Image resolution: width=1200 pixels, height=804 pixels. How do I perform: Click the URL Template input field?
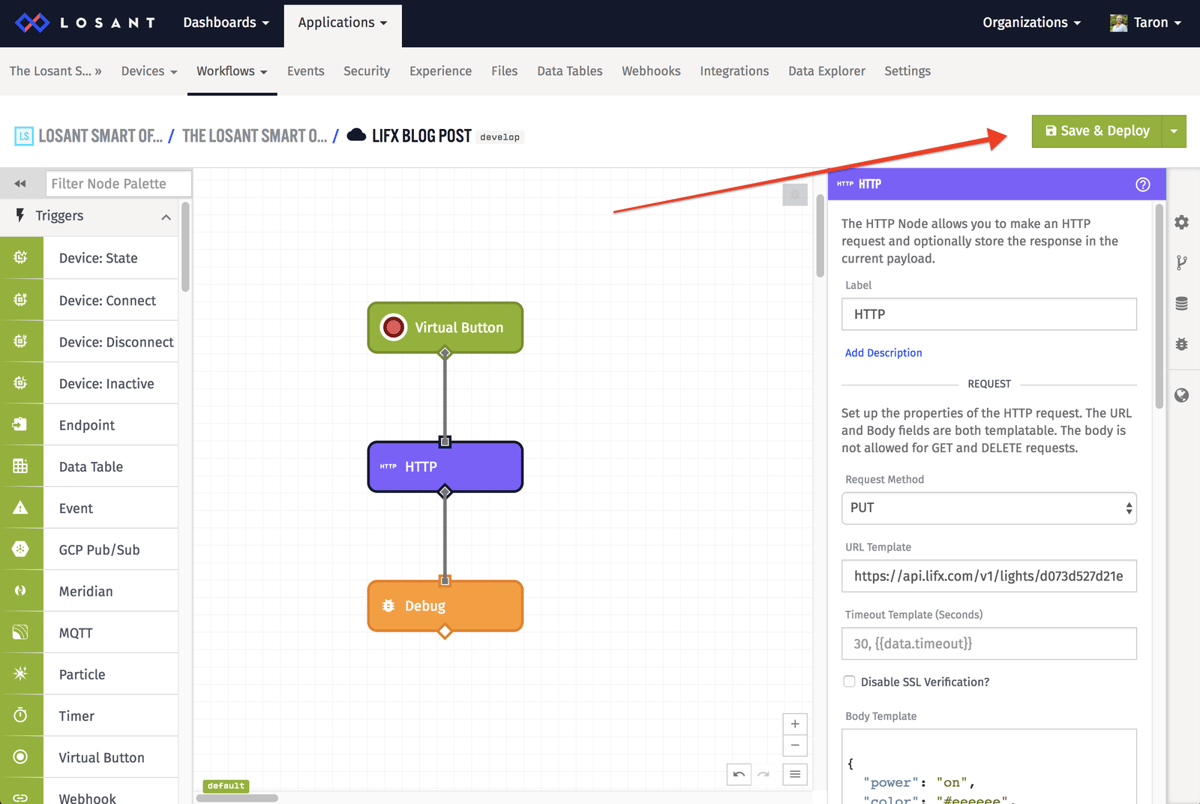coord(988,575)
